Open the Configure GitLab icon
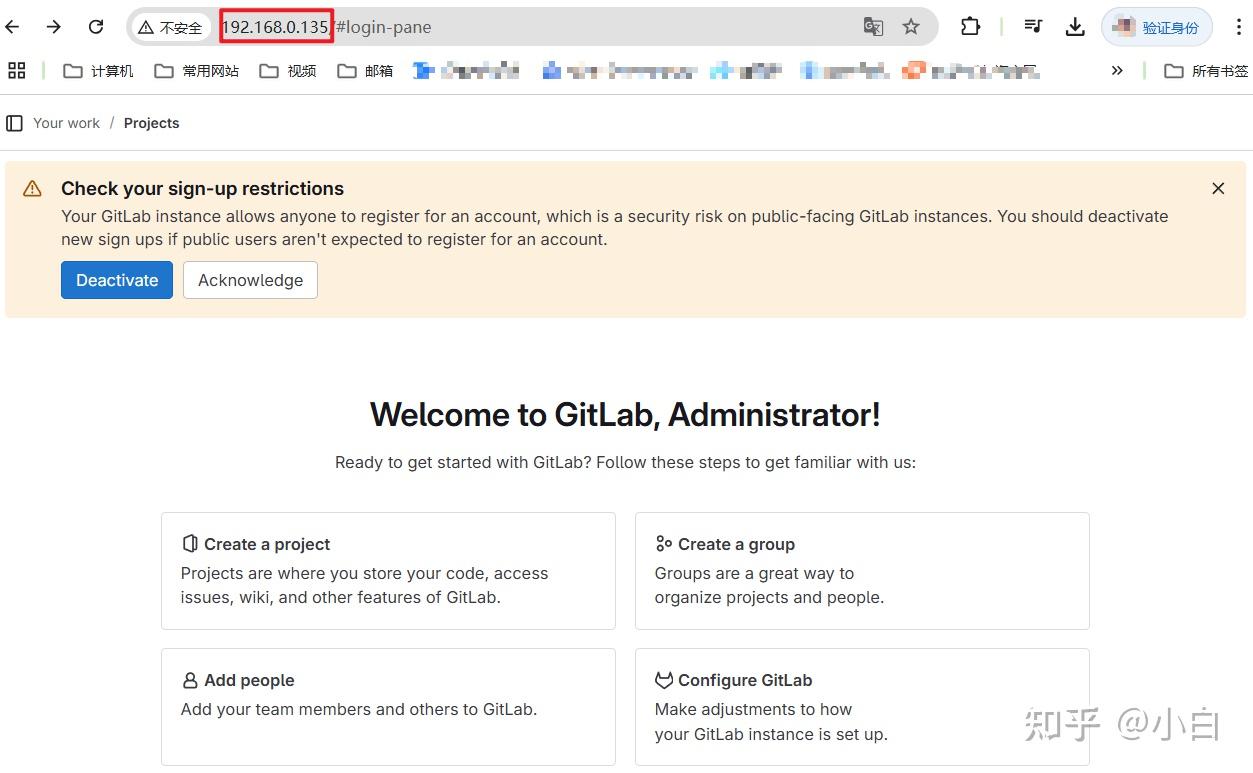The image size is (1253, 773). [663, 680]
